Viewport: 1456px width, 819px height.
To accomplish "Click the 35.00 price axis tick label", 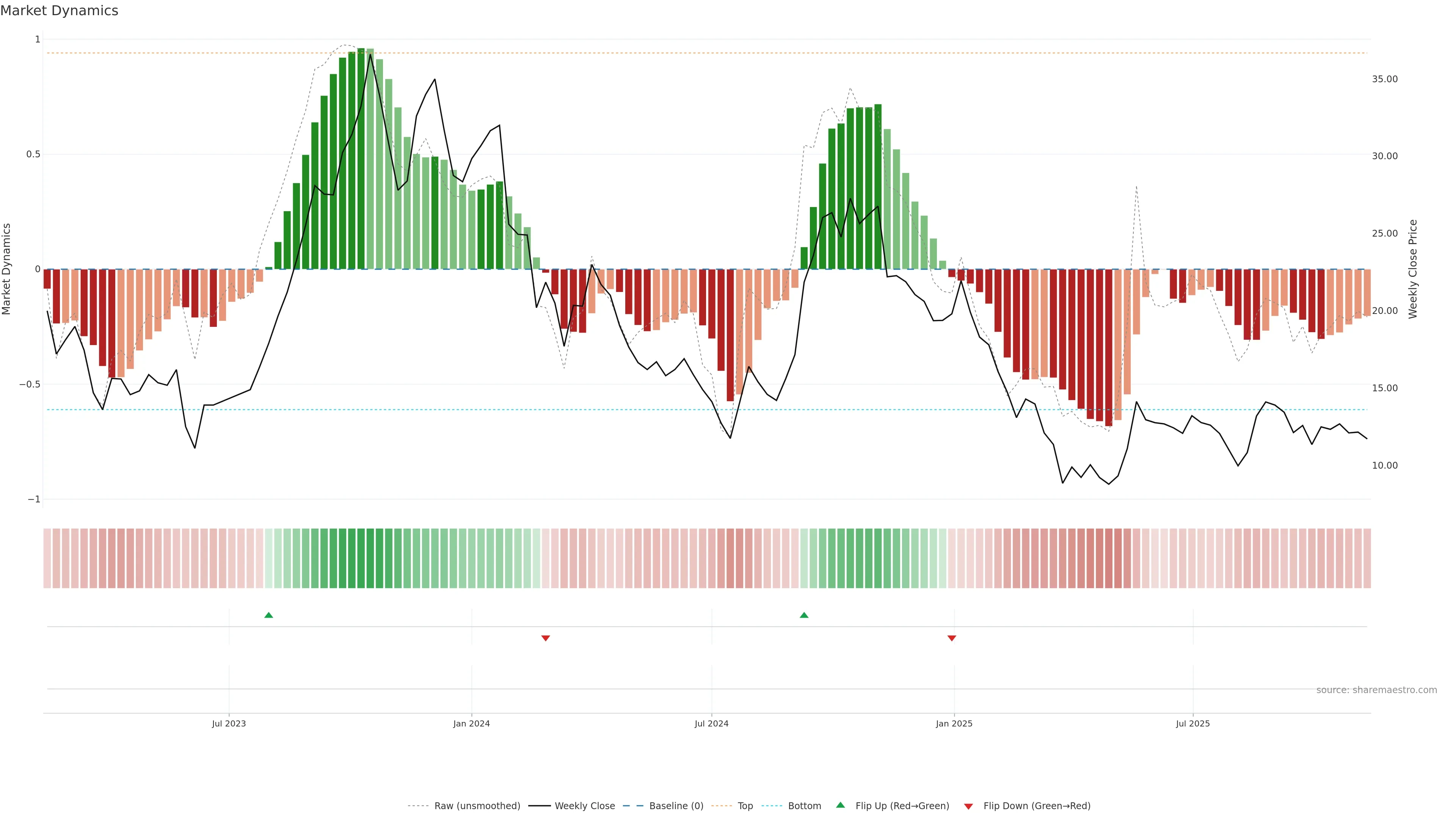I will 1384,79.
